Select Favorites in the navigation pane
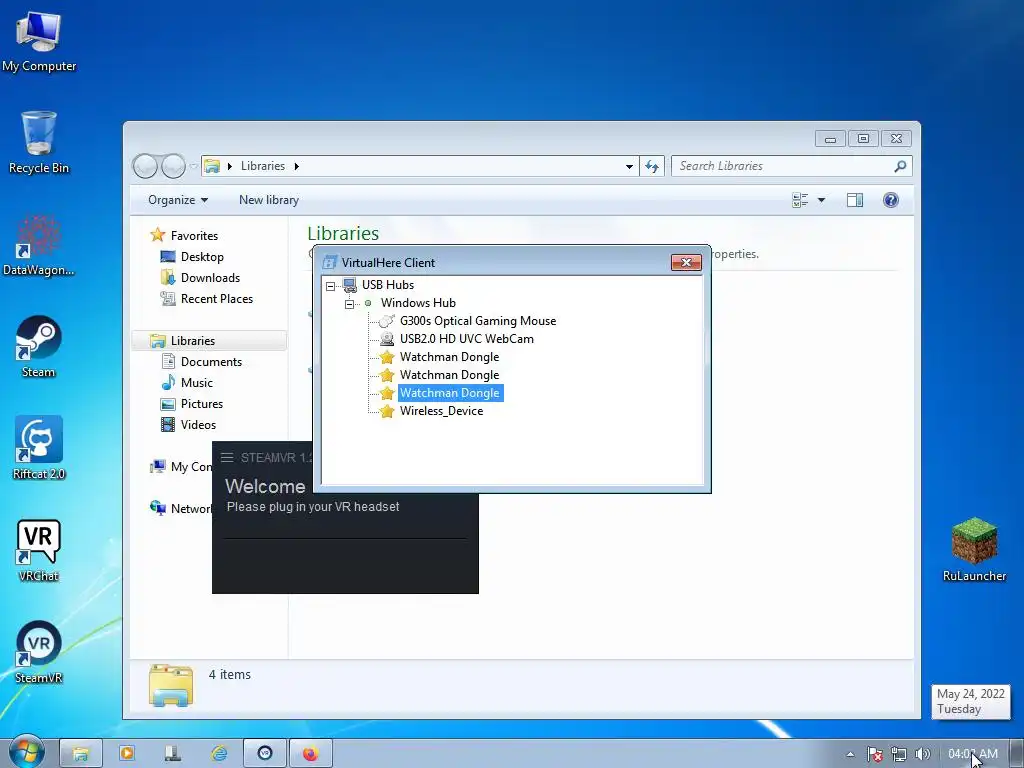This screenshot has width=1024, height=768. pos(194,236)
